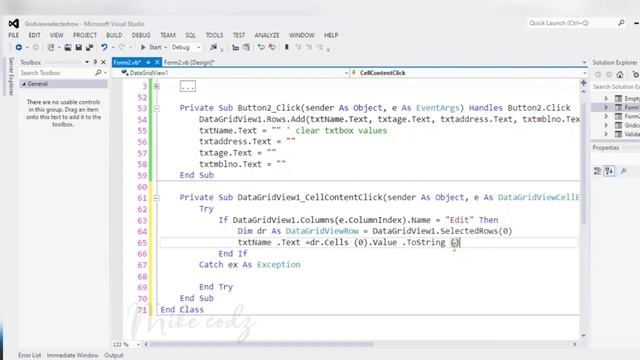Expand the Valida item in Solution Explorer
This screenshot has width=640, height=360.
pos(607,134)
